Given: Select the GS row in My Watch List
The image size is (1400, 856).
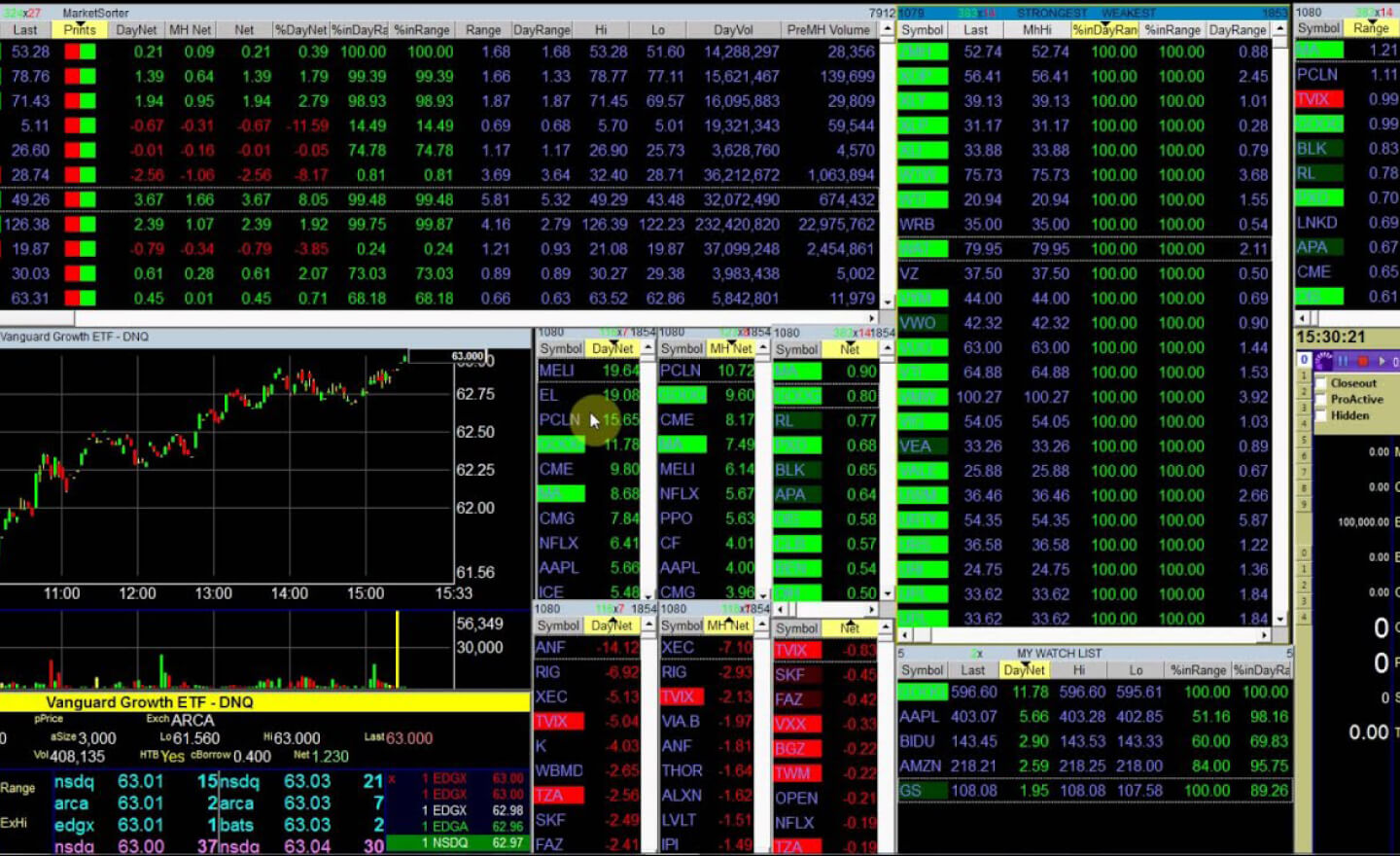Looking at the screenshot, I should 1095,791.
